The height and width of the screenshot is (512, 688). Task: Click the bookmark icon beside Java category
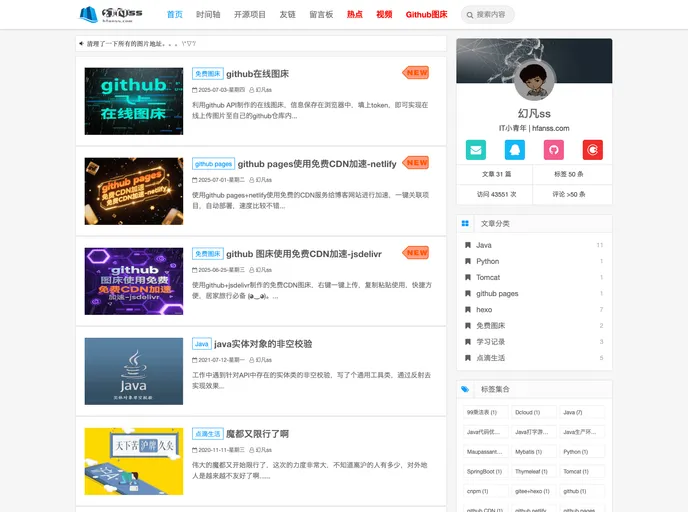(467, 245)
